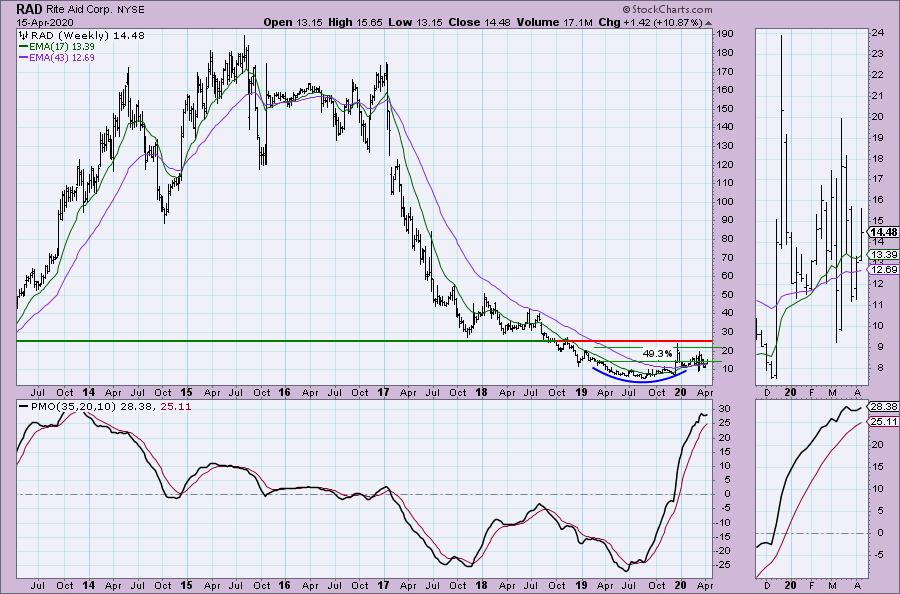Click the Open 13.15 value
The height and width of the screenshot is (594, 900).
coord(294,22)
